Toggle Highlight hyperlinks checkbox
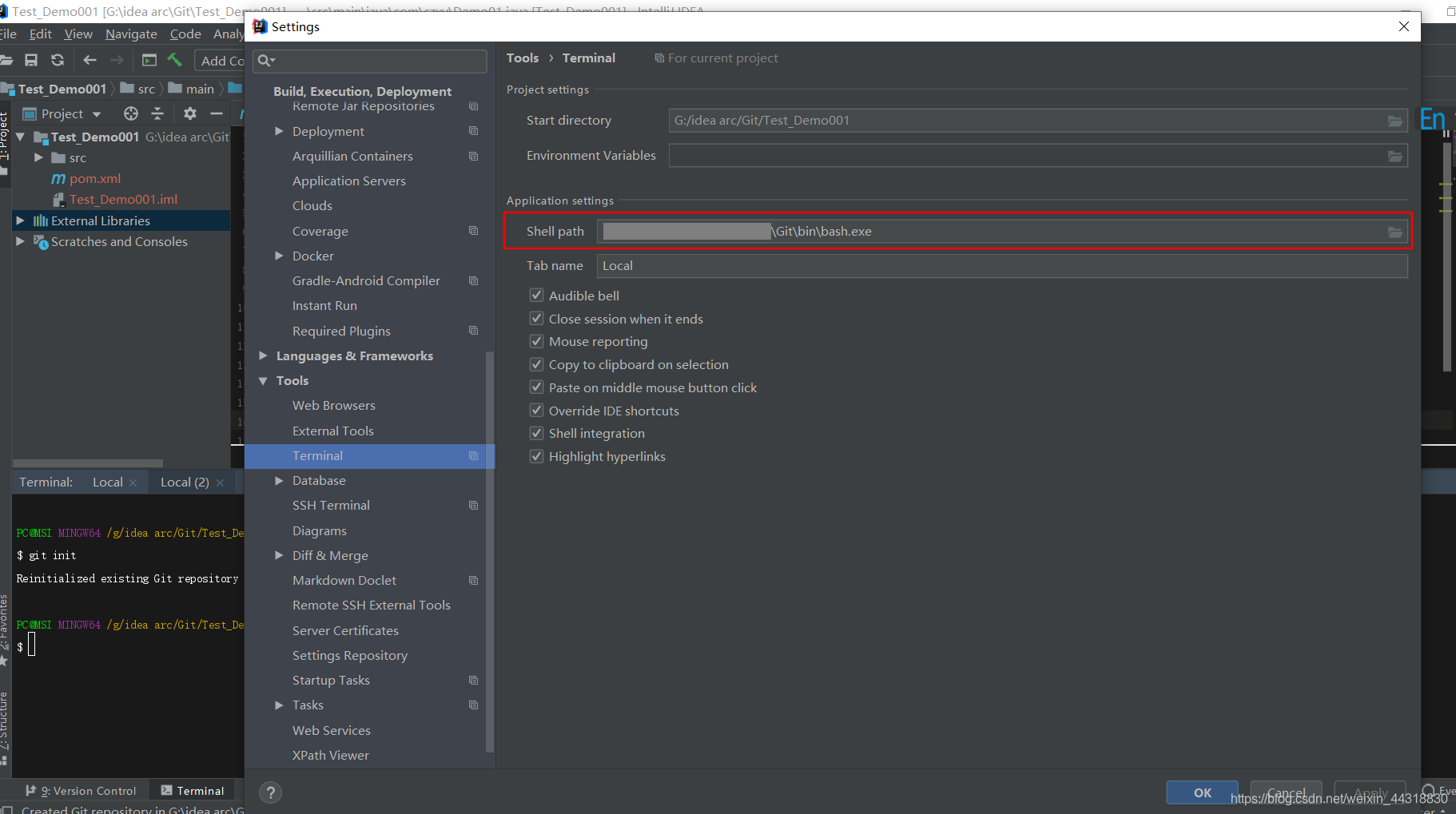 pos(537,457)
